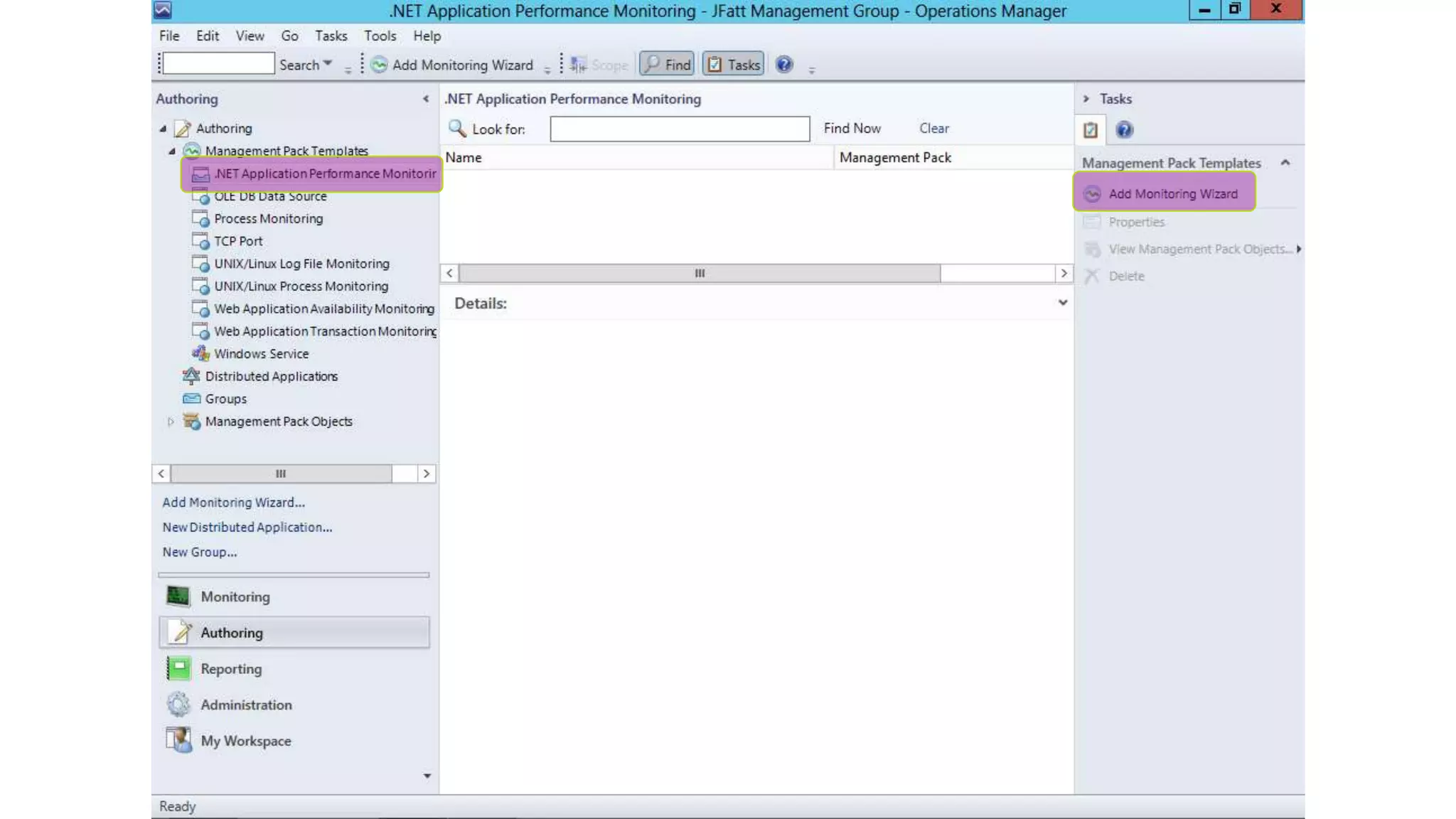
Task: Click the Help question mark toolbar icon
Action: tap(783, 65)
